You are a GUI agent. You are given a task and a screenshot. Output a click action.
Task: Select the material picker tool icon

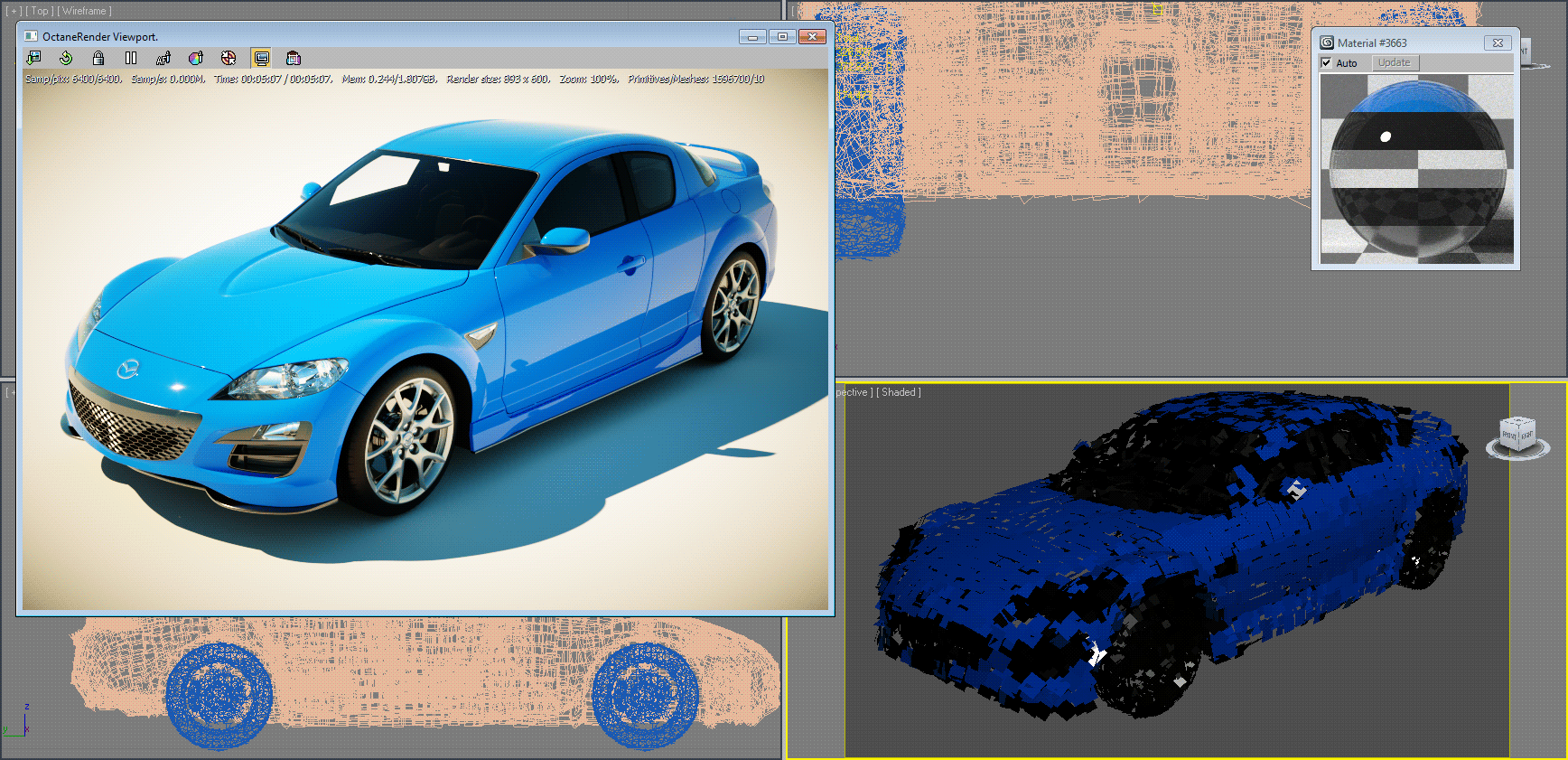[229, 58]
